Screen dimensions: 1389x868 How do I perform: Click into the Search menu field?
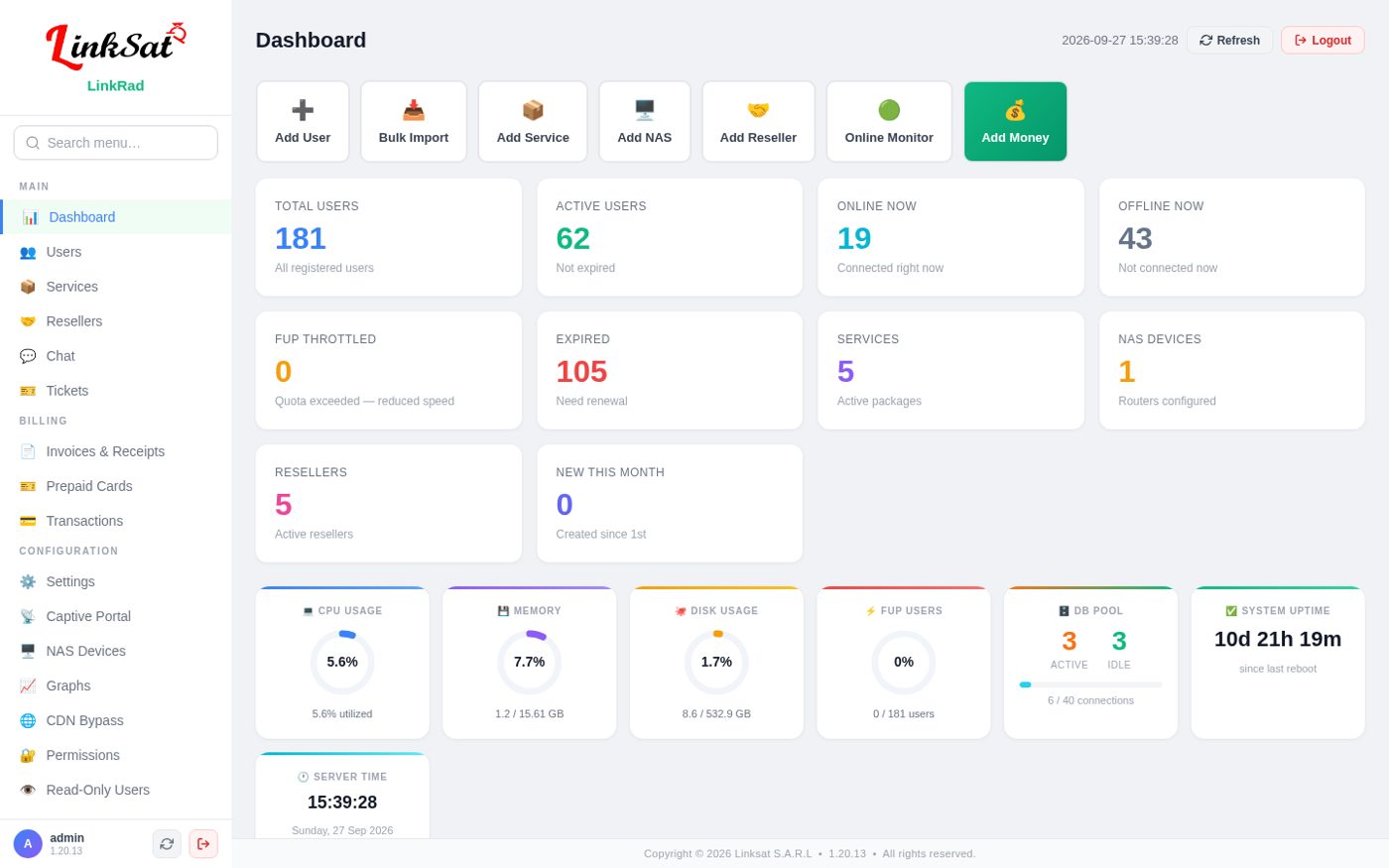tap(116, 143)
